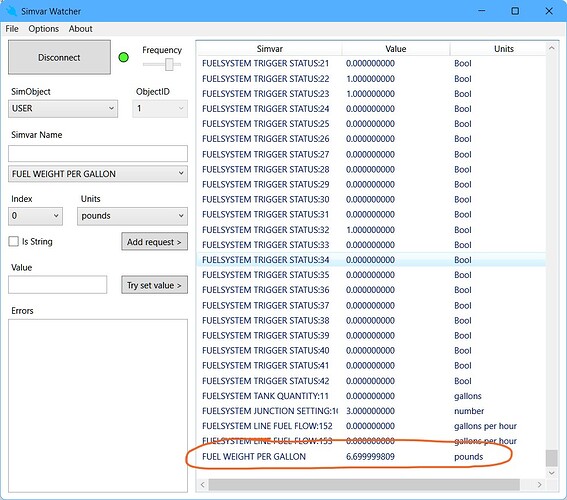Viewport: 567px width, 500px height.
Task: Click the Add request button
Action: [x=154, y=242]
